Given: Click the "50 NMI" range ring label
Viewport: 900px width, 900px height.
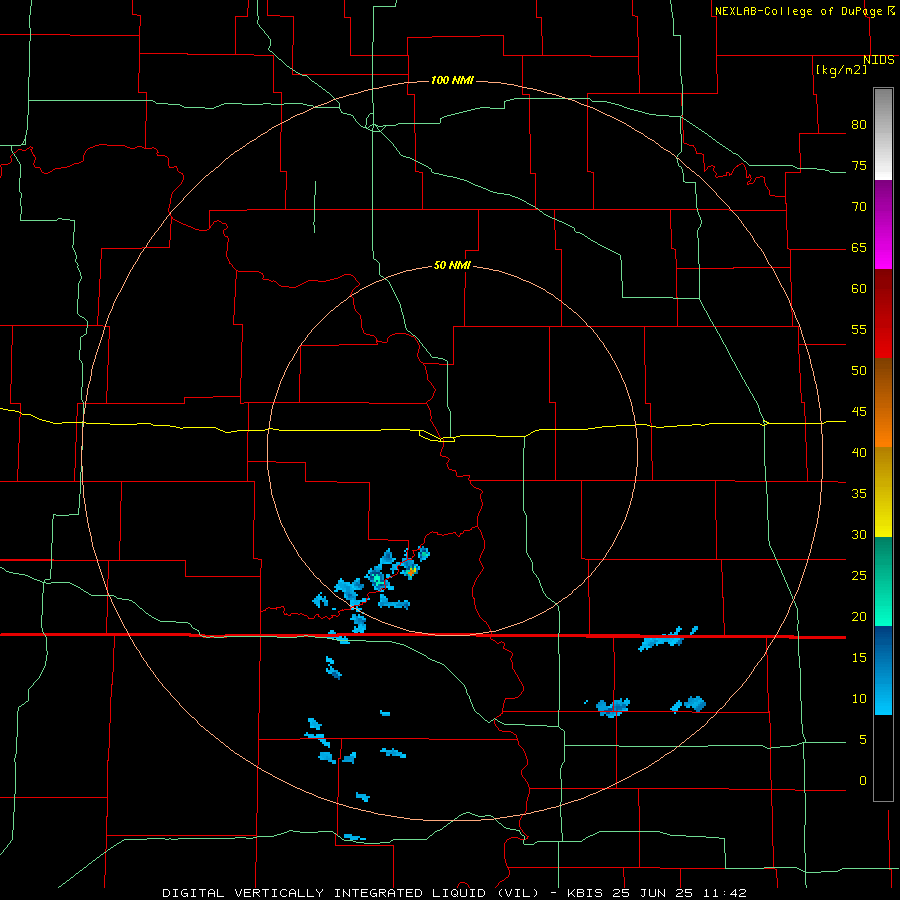Looking at the screenshot, I should pos(452,265).
